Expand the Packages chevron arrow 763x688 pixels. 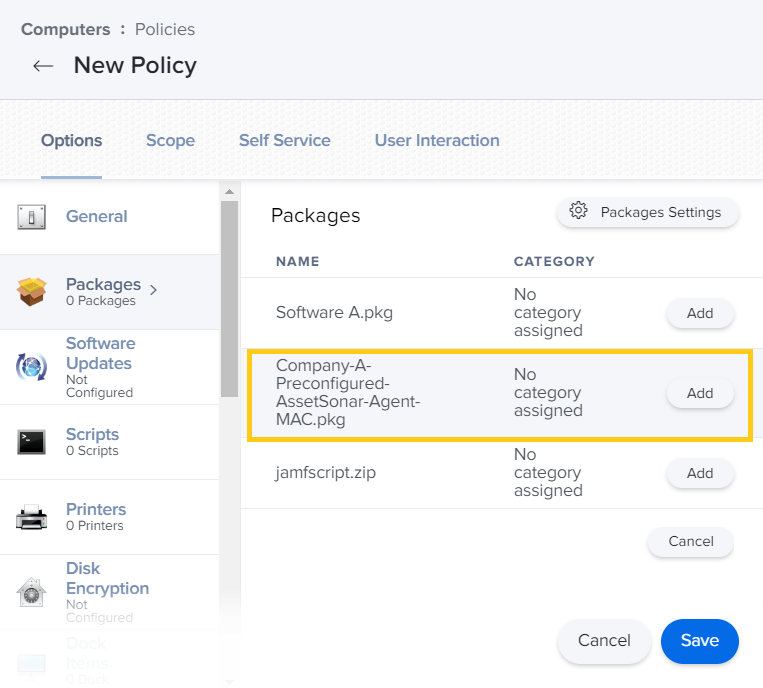point(153,290)
